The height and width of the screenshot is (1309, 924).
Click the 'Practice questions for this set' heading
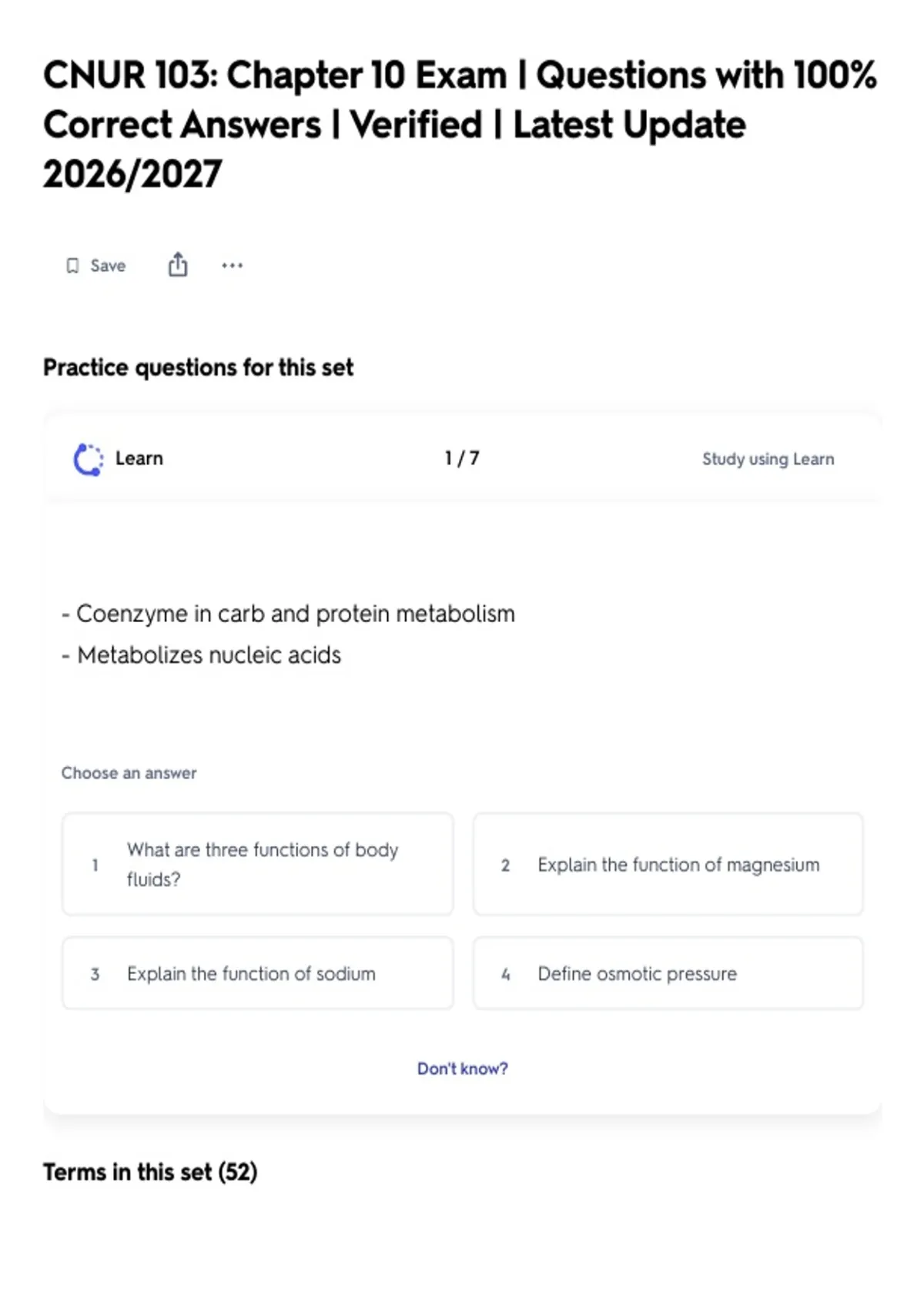point(199,367)
